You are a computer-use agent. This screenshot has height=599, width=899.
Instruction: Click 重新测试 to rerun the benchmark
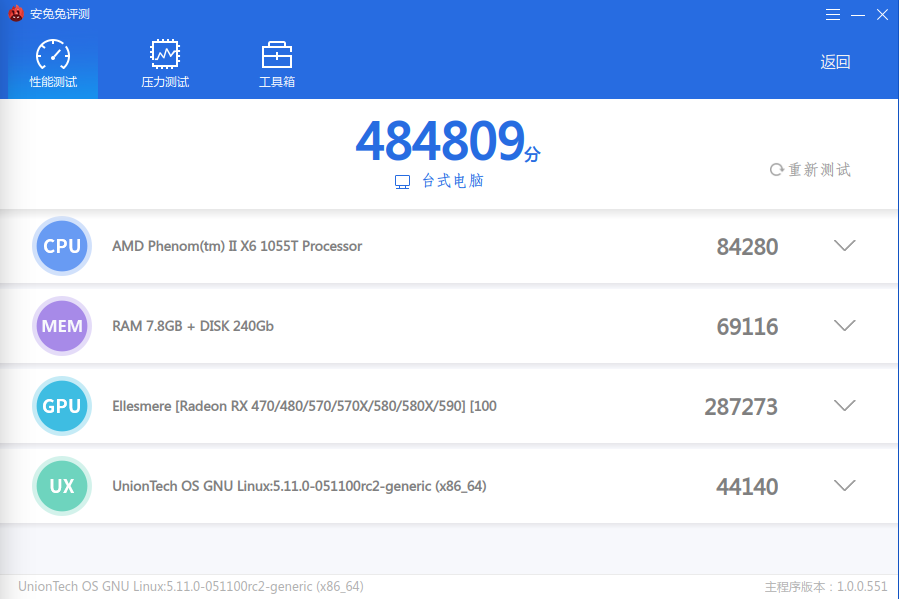point(810,170)
